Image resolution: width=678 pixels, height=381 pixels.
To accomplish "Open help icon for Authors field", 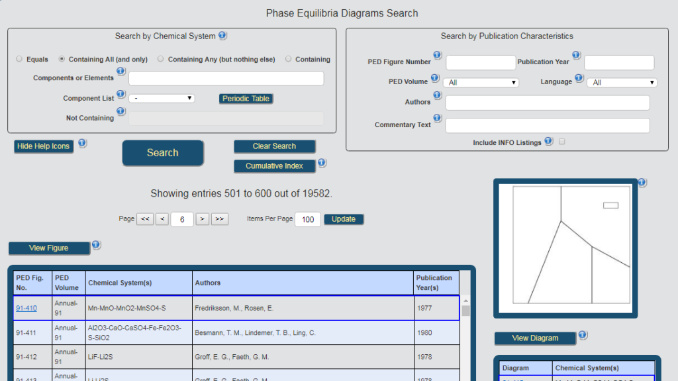I will [437, 95].
